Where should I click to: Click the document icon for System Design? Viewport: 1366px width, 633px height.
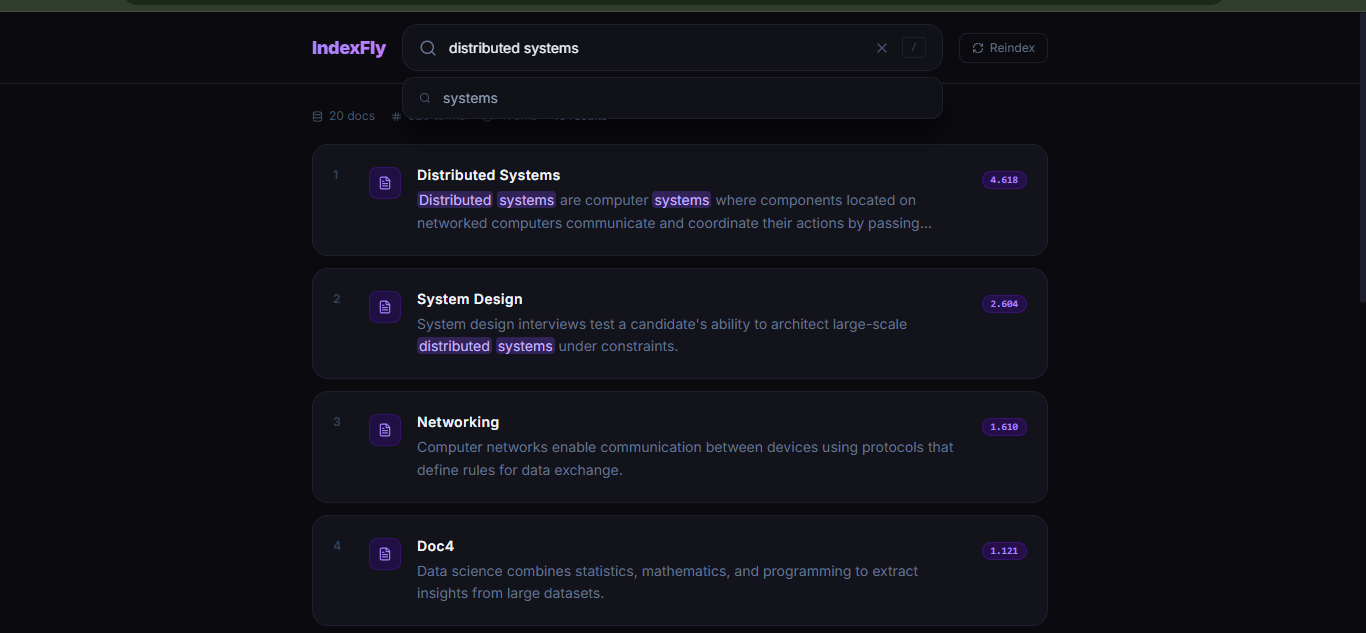(x=385, y=307)
